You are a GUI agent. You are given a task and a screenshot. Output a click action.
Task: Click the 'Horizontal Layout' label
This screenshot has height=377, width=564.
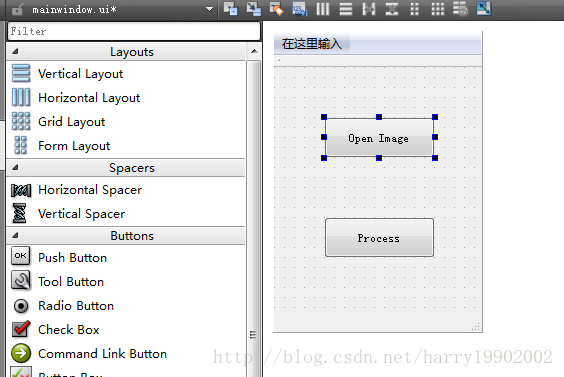point(89,98)
